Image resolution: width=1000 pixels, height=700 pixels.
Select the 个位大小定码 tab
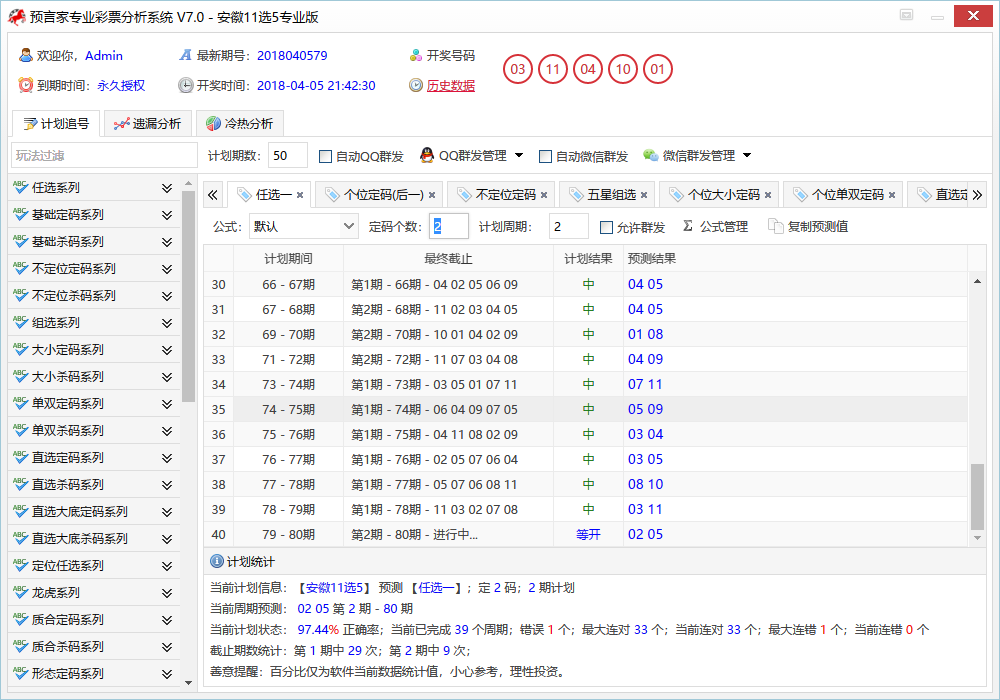[719, 194]
